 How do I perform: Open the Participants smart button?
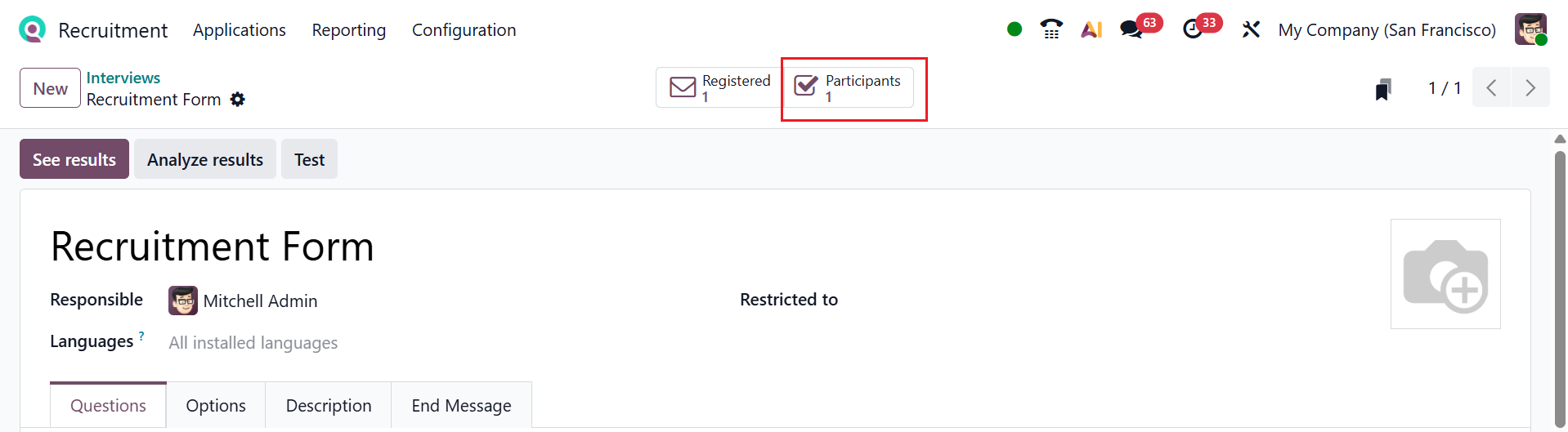pos(848,87)
